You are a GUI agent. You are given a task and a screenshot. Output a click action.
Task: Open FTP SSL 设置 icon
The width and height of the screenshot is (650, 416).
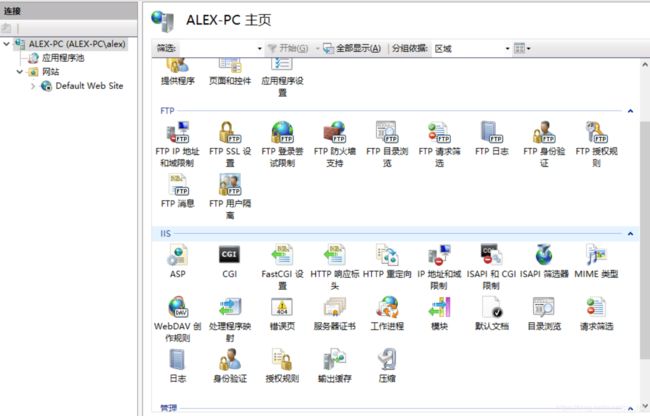(230, 144)
